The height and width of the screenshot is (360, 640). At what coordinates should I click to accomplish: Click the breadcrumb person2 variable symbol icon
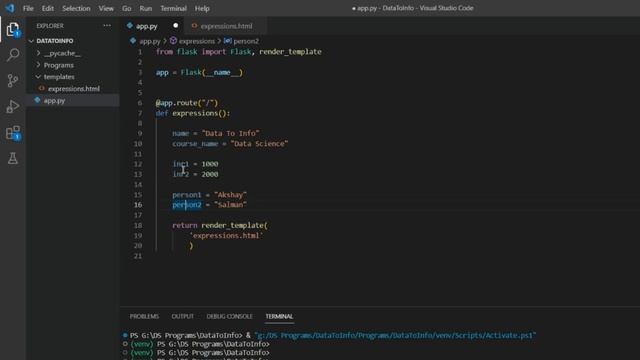point(228,41)
